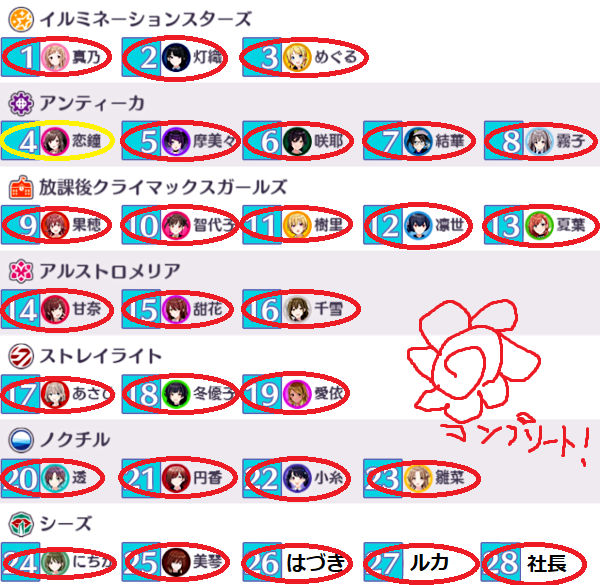The height and width of the screenshot is (585, 600).
Task: Click the green SHHis unit emblem
Action: [x=21, y=524]
